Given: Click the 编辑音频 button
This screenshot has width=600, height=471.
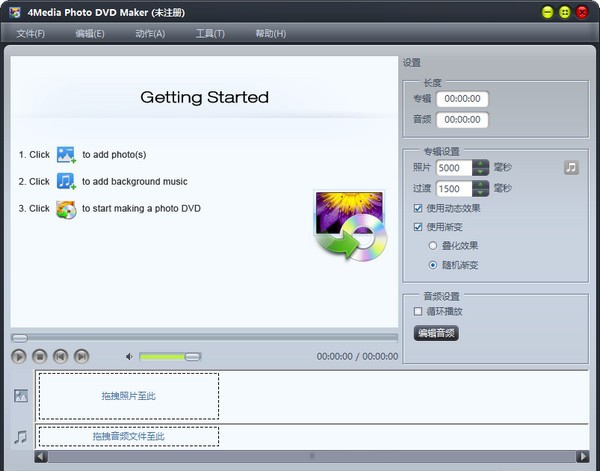Looking at the screenshot, I should coord(436,333).
